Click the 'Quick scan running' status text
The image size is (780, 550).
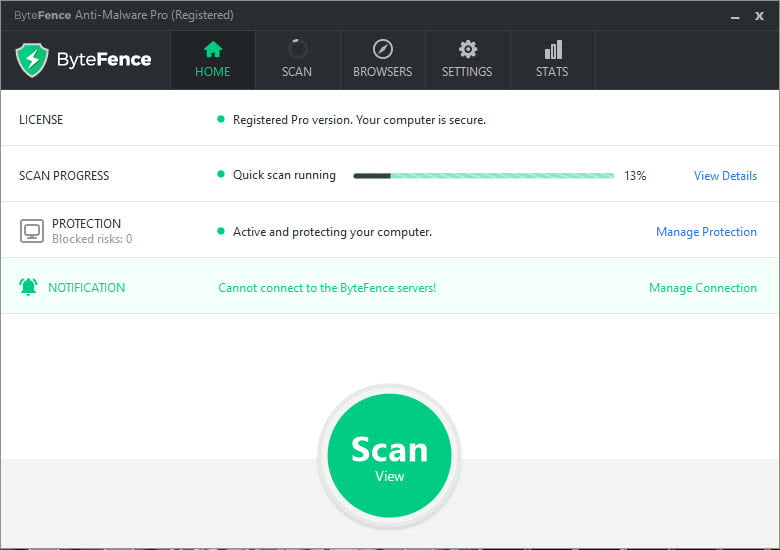[x=284, y=175]
